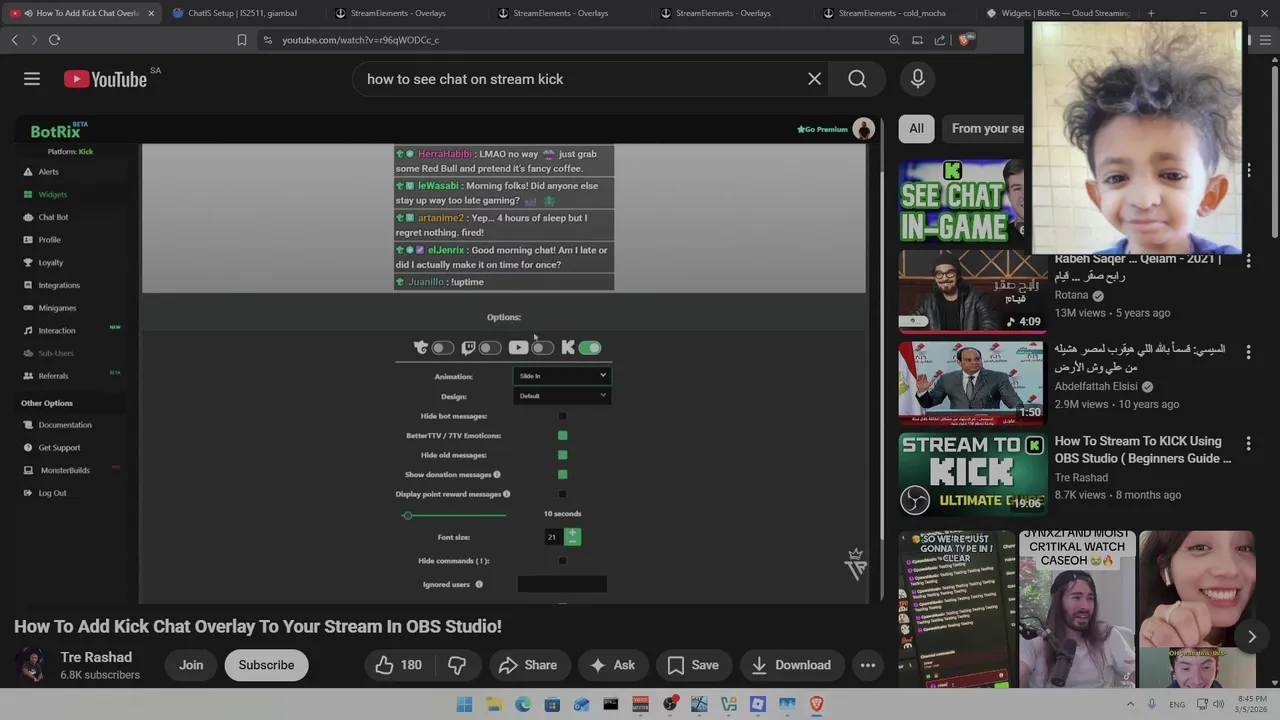Show hidden system tray icons chevron
The height and width of the screenshot is (720, 1280).
click(1130, 704)
